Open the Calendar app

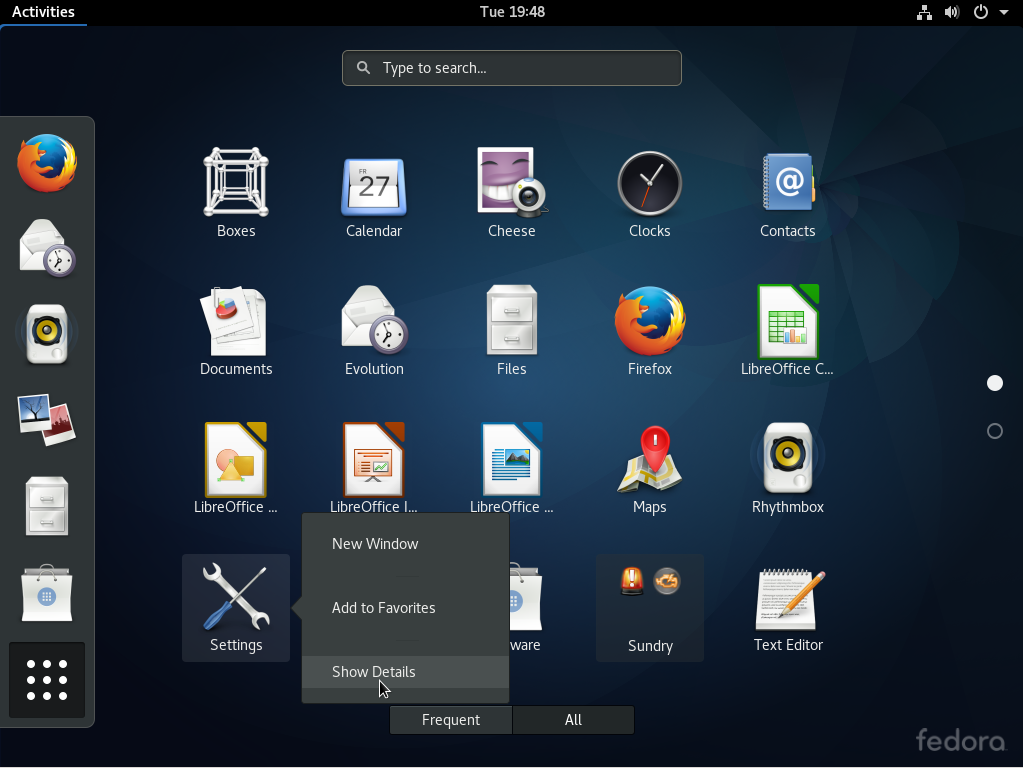[x=373, y=190]
